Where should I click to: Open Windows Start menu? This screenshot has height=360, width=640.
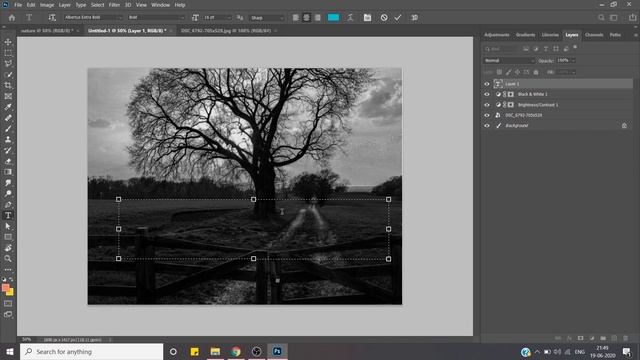pos(10,351)
